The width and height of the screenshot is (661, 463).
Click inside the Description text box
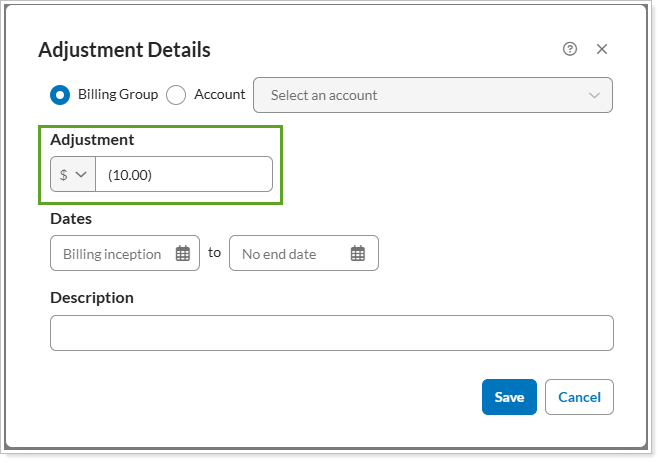331,333
